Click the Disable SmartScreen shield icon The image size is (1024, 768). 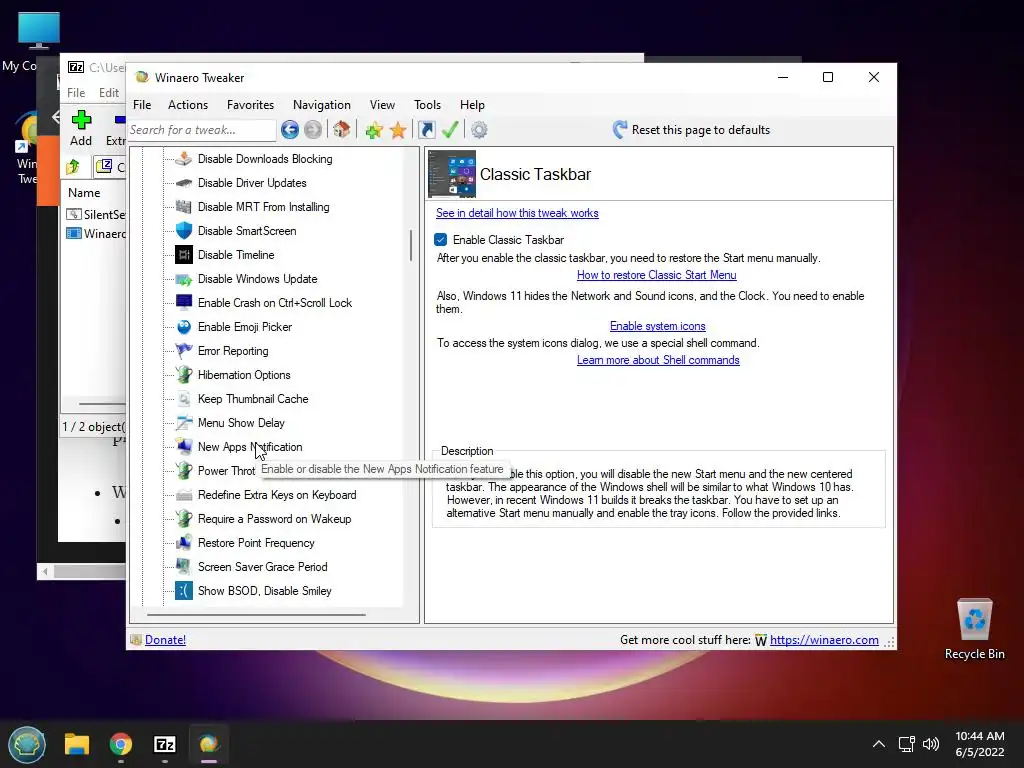(x=184, y=231)
